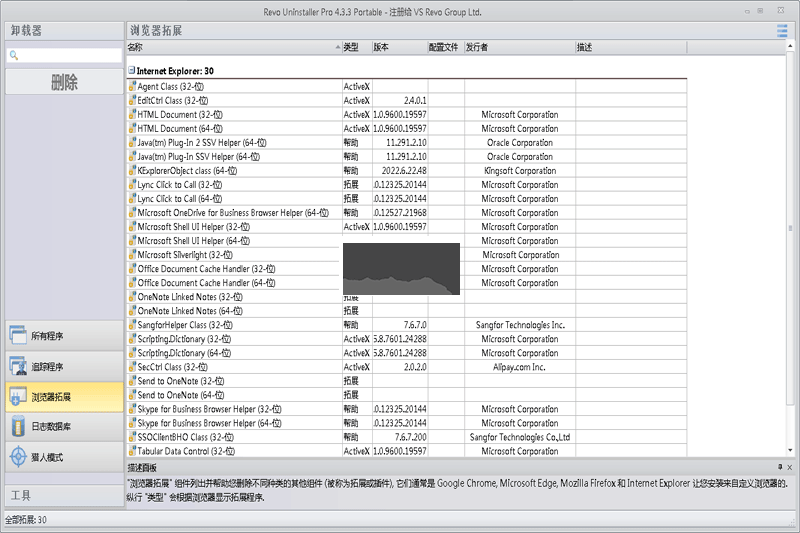Click the Sangfor Technologies Co.,Ltd publisher cell
The height and width of the screenshot is (533, 800).
tap(519, 437)
